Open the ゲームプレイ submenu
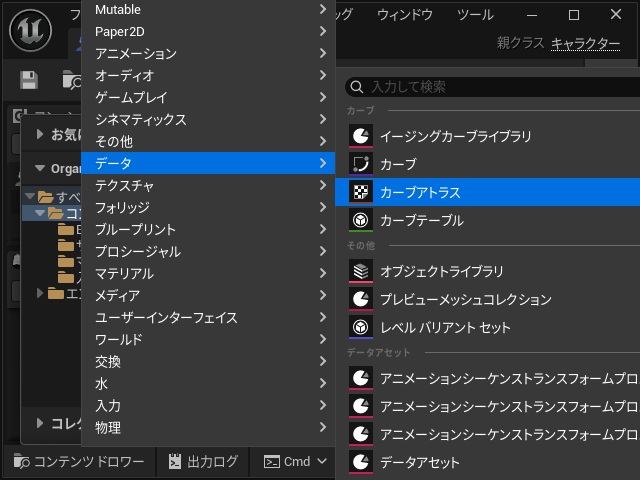 coord(208,98)
